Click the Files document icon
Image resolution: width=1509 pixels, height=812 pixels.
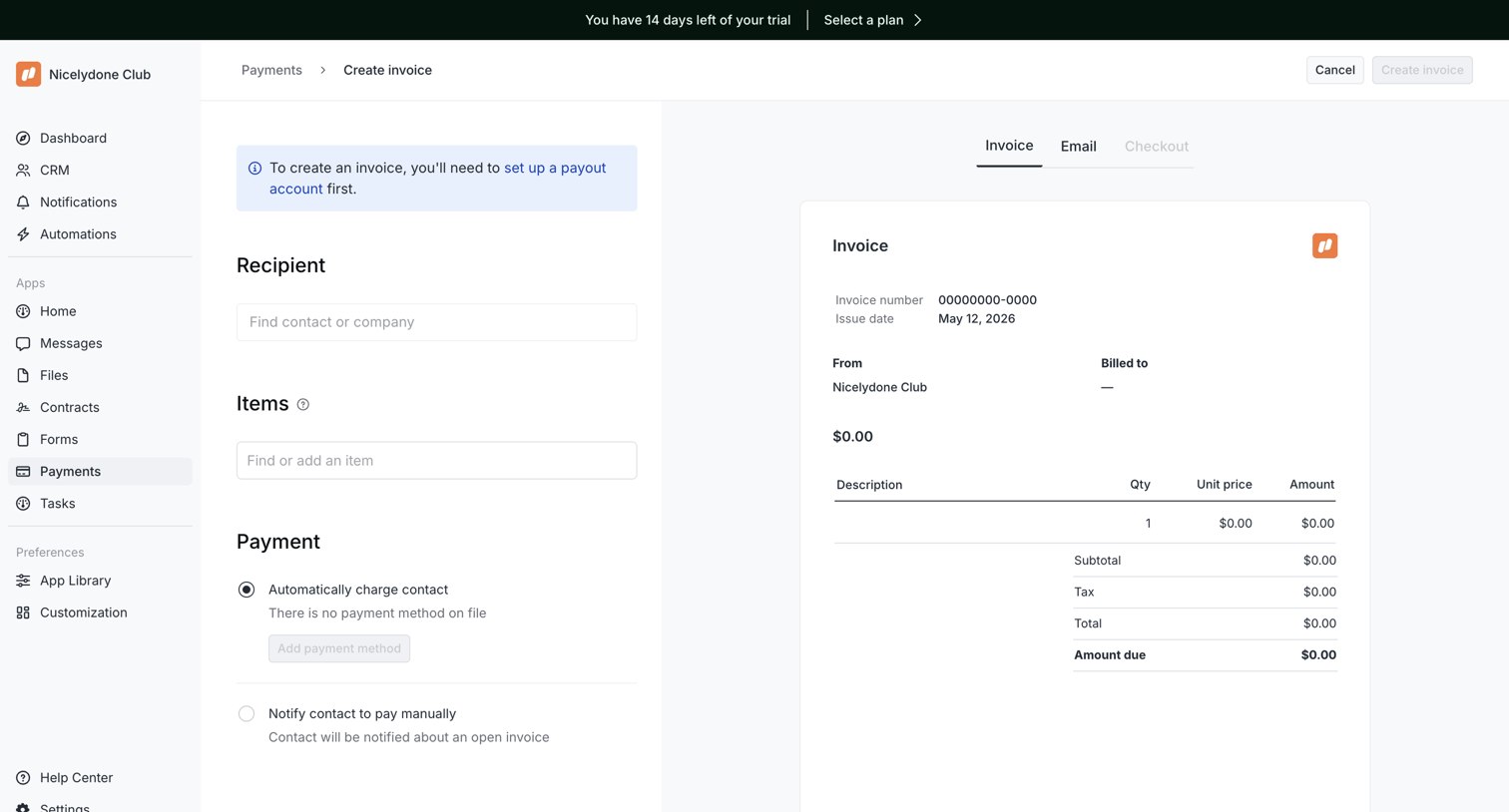tap(23, 375)
